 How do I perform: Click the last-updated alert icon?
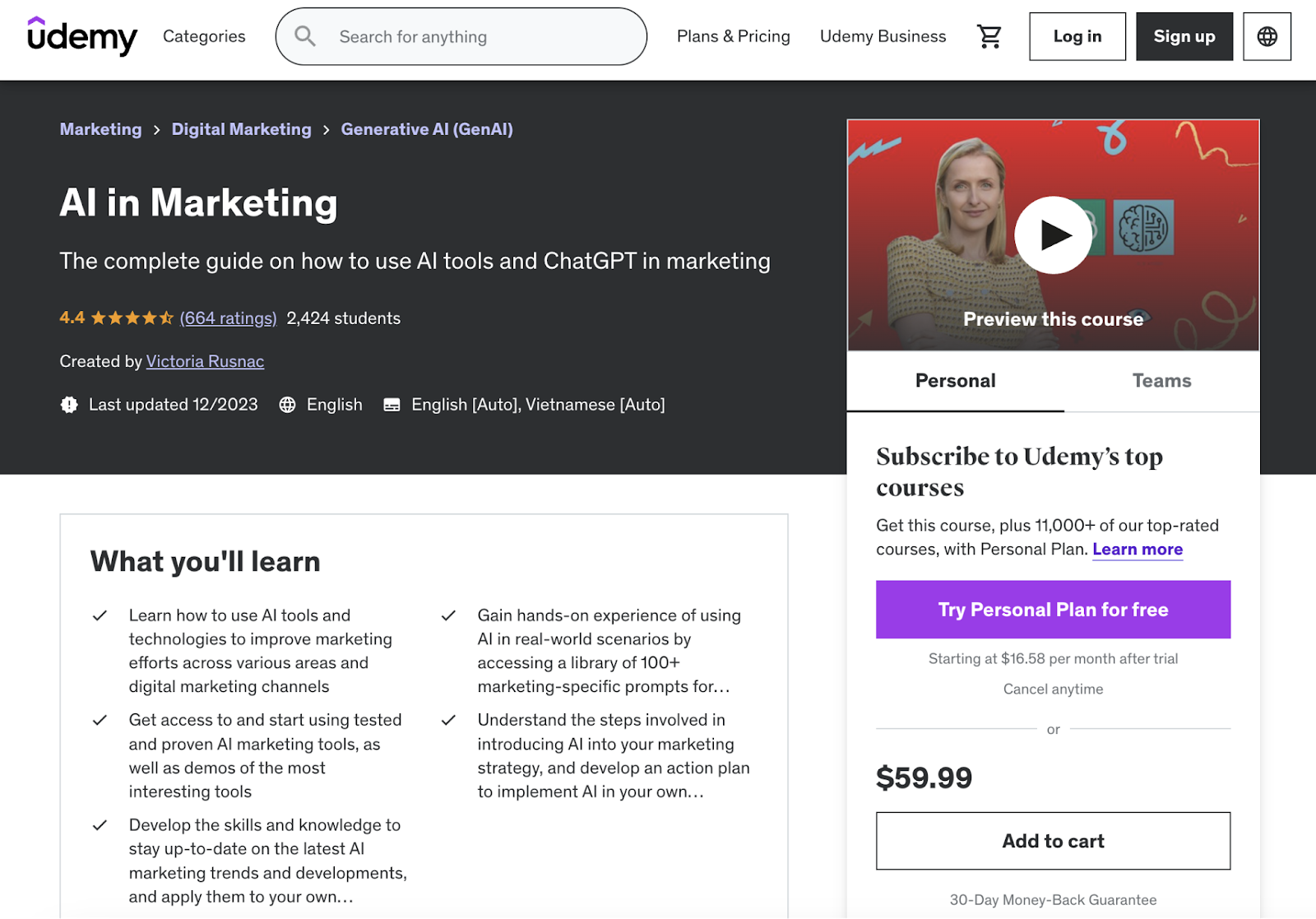coord(69,404)
